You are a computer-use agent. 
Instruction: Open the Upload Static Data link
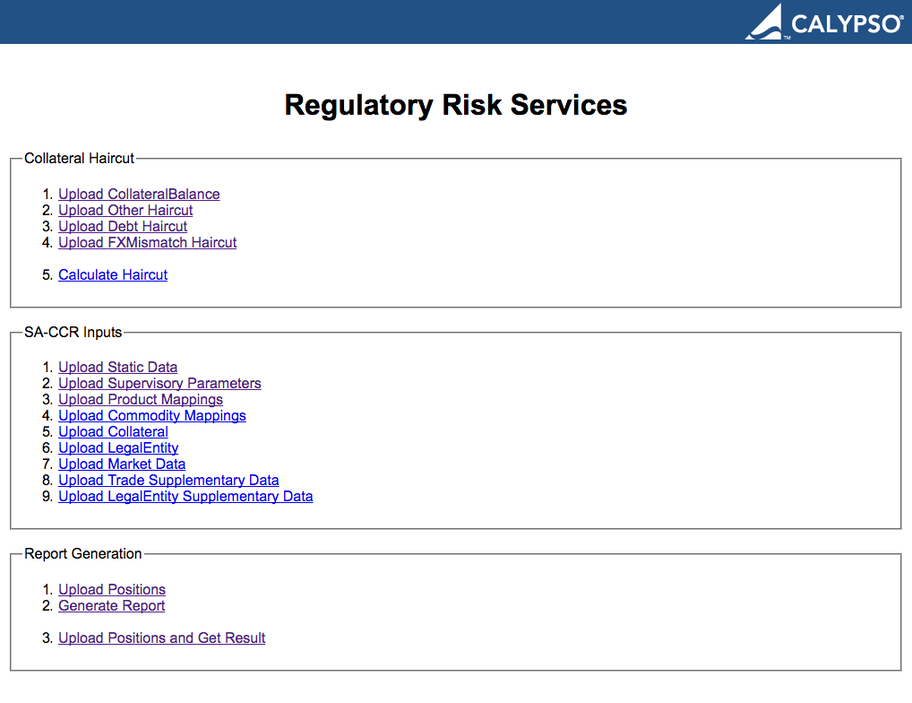(118, 367)
